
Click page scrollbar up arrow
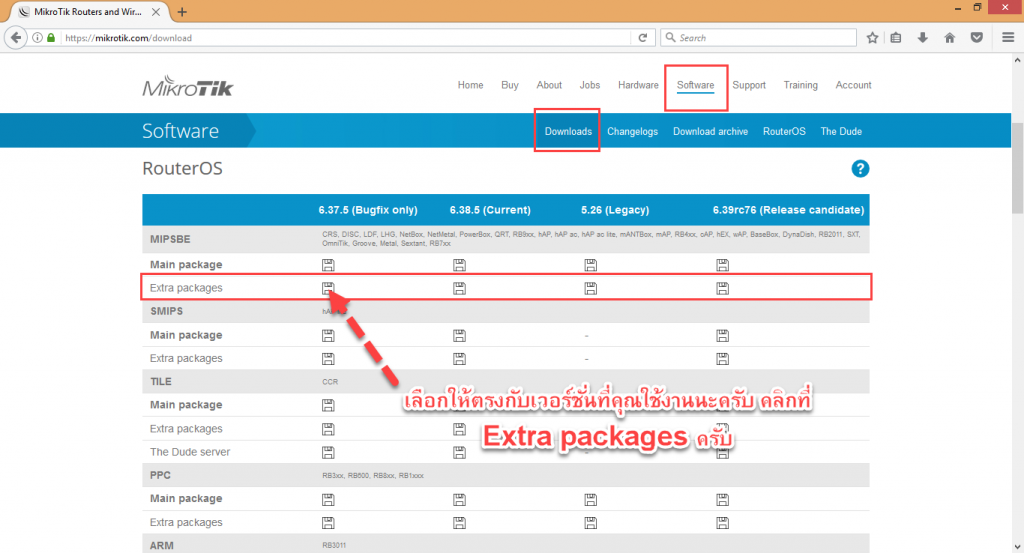click(x=1017, y=60)
